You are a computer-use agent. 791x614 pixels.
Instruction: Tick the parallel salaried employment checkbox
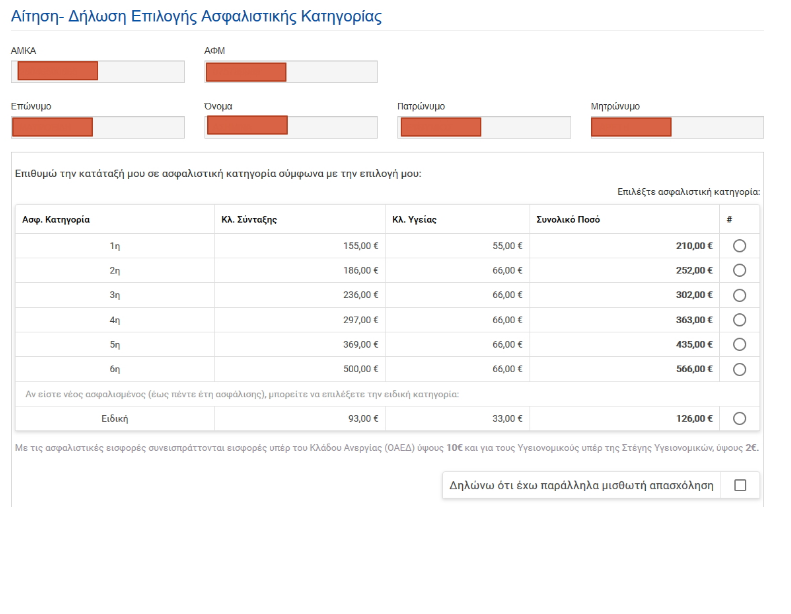coord(740,485)
